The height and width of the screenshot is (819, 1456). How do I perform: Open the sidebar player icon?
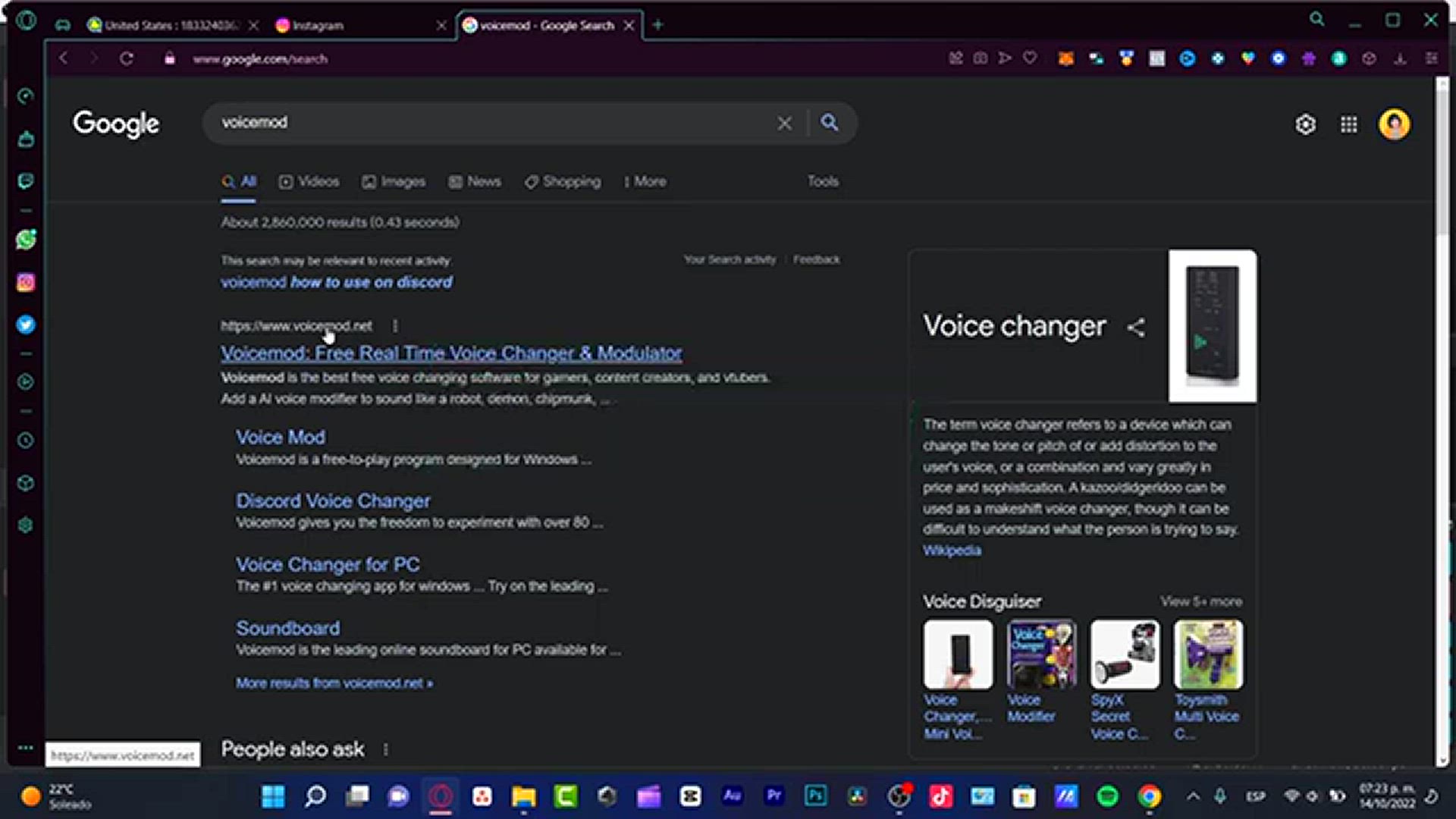(x=26, y=381)
